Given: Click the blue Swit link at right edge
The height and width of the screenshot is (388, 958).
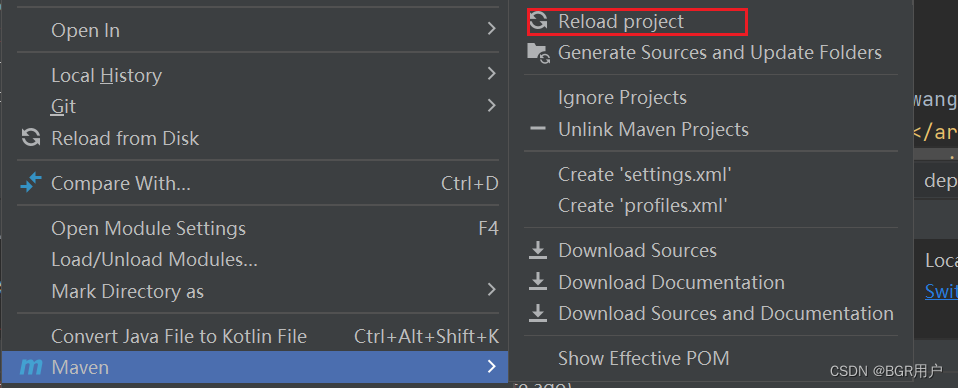Looking at the screenshot, I should pos(941,291).
